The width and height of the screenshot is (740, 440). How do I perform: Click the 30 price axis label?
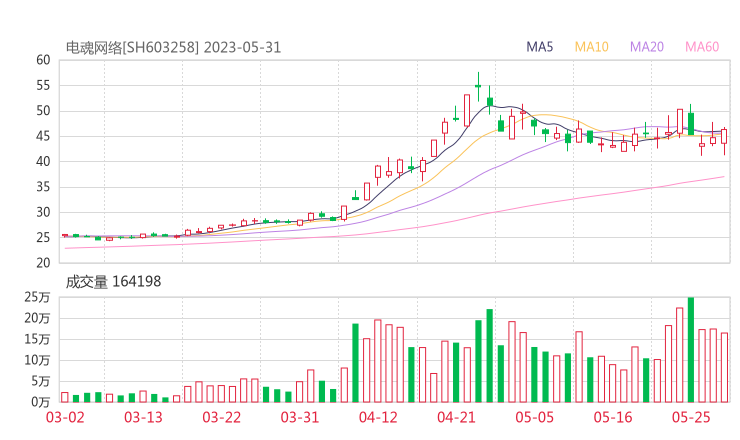pyautogui.click(x=43, y=212)
